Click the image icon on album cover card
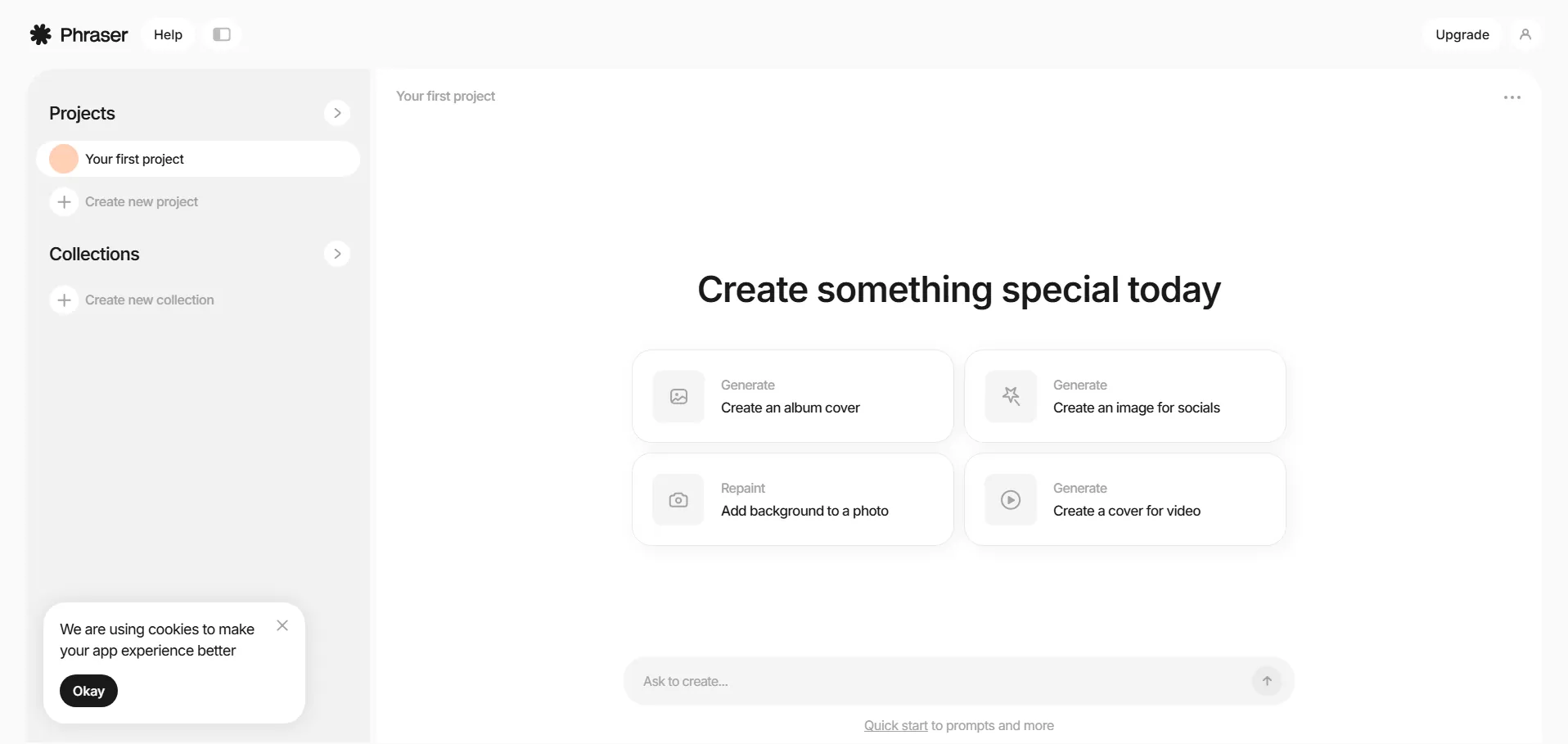 [x=678, y=397]
